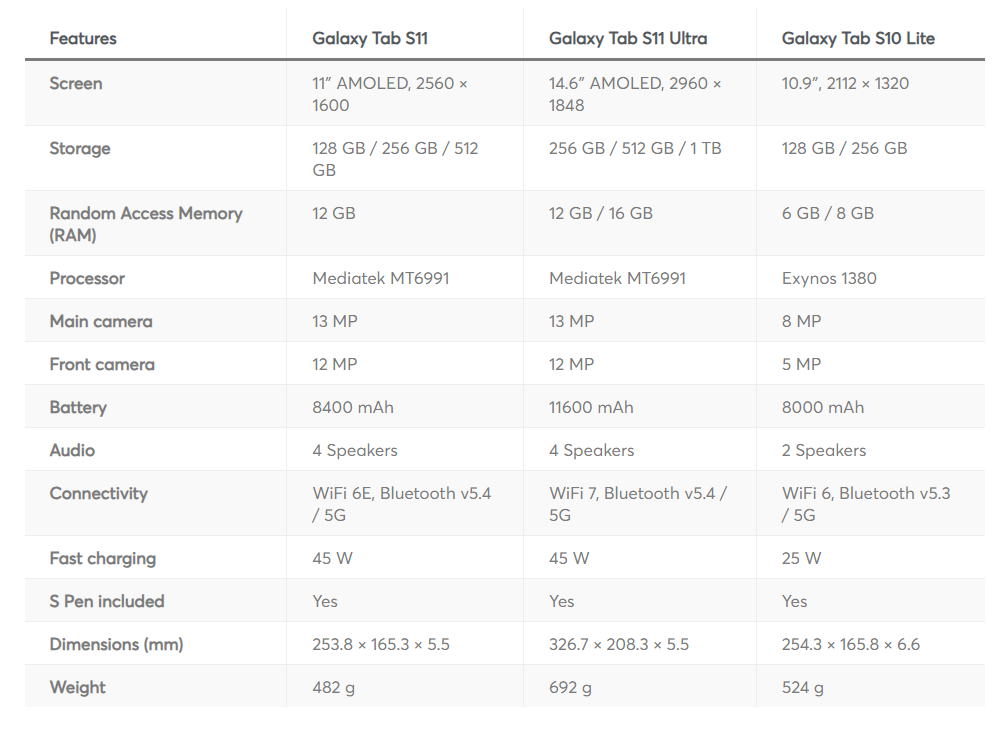Click the Features column header
Viewport: 998px width, 730px height.
(83, 38)
